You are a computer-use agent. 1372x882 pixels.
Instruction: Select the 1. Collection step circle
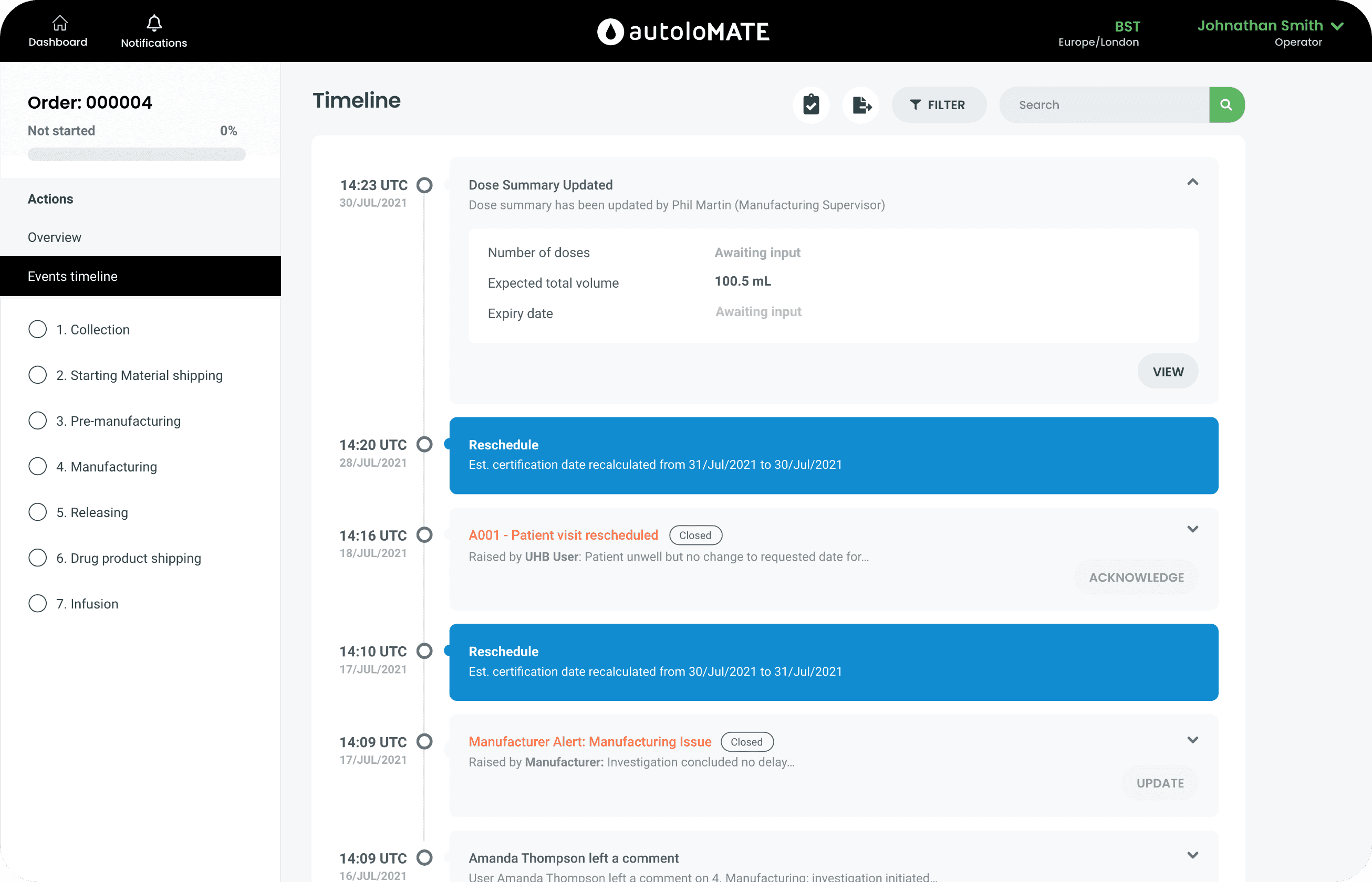tap(38, 329)
